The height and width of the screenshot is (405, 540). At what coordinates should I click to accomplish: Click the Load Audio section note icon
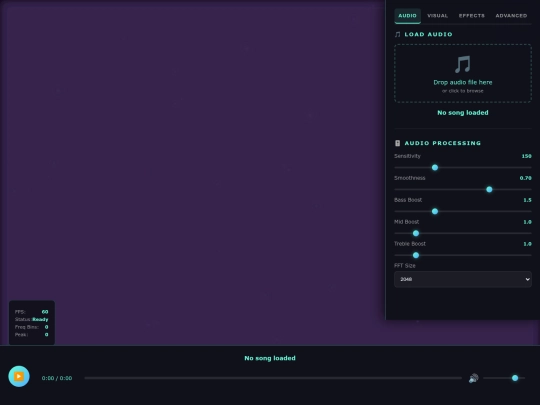[397, 34]
